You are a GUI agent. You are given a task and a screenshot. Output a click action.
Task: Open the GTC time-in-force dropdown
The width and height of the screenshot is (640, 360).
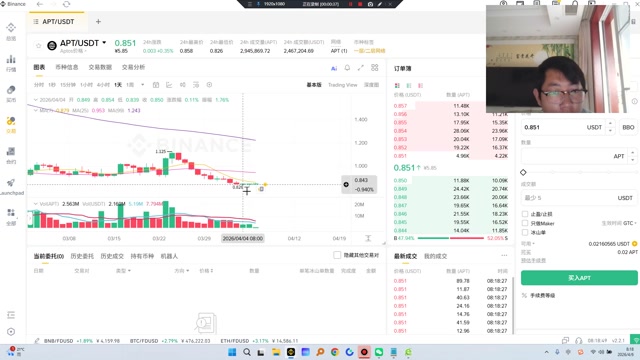click(x=629, y=223)
